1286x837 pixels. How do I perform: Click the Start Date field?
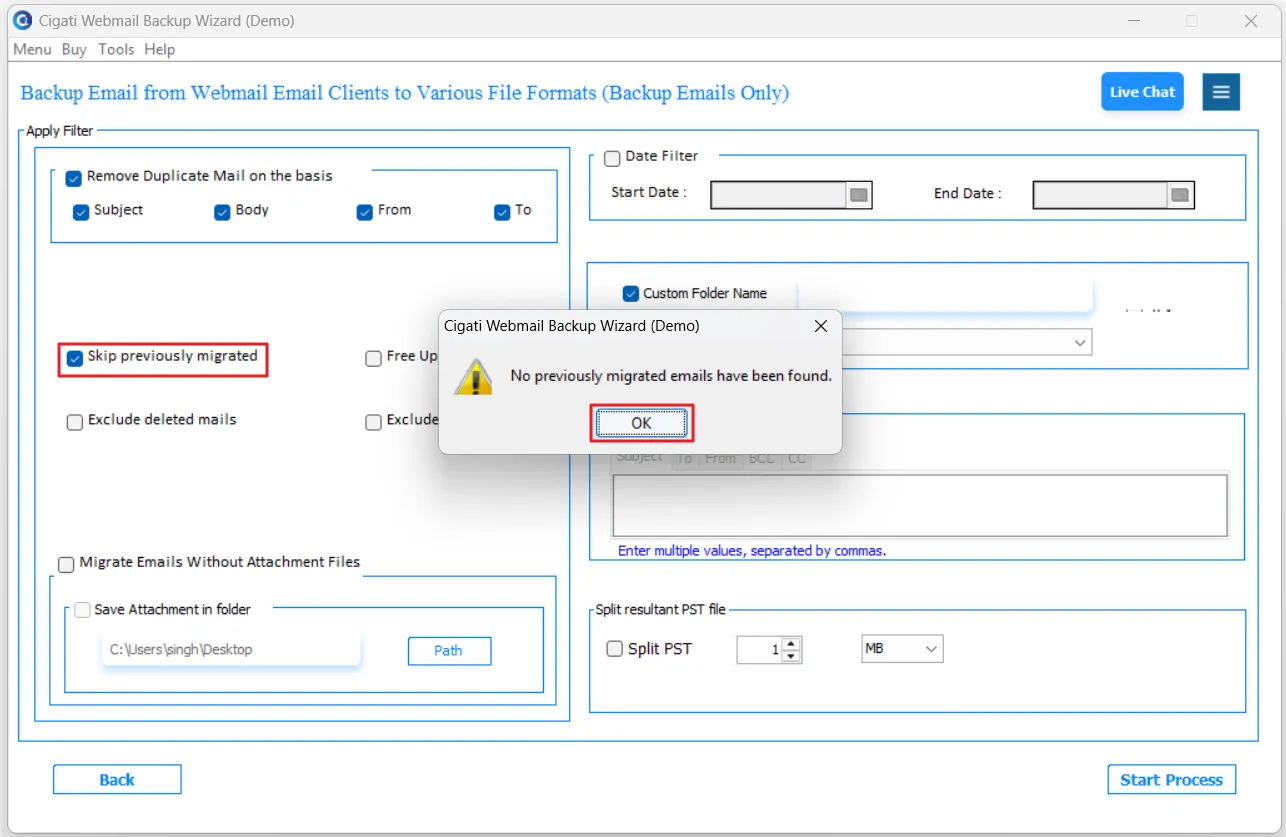(779, 195)
